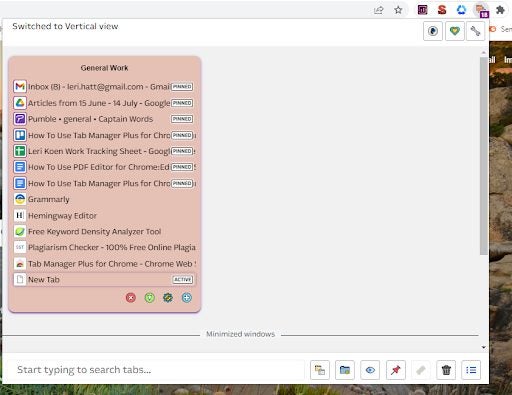The width and height of the screenshot is (512, 395).
Task: Close the General Work window red X
Action: pos(131,298)
